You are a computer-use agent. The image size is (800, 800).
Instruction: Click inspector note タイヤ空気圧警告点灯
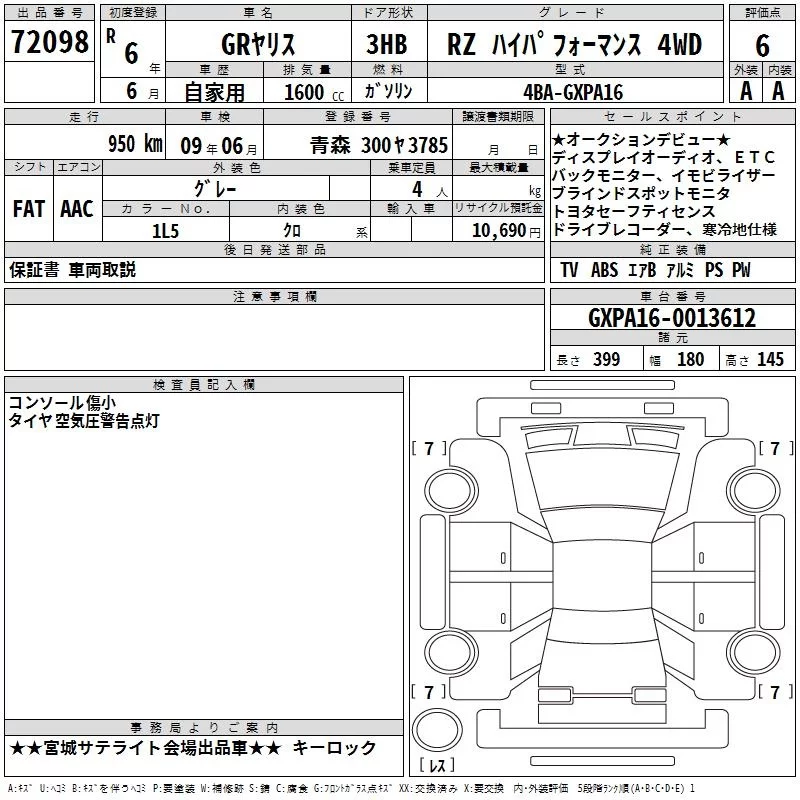pyautogui.click(x=84, y=420)
